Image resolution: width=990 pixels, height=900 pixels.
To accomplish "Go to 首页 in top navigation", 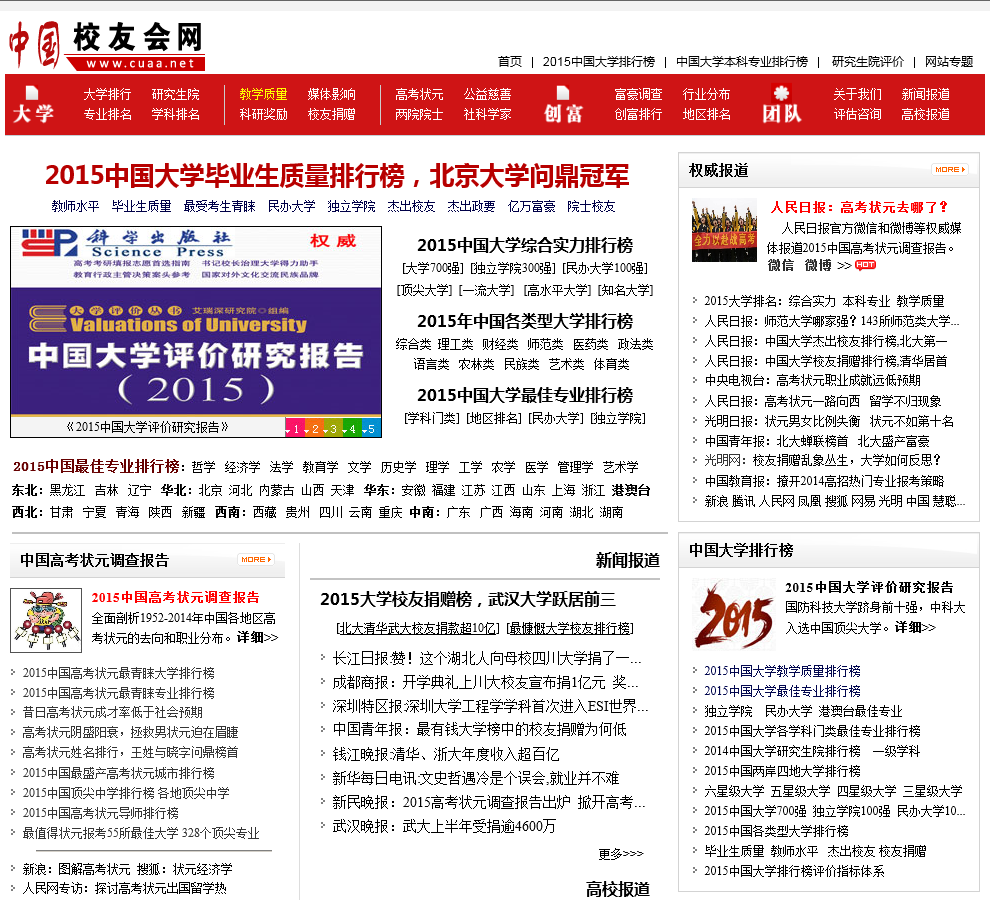I will 510,62.
